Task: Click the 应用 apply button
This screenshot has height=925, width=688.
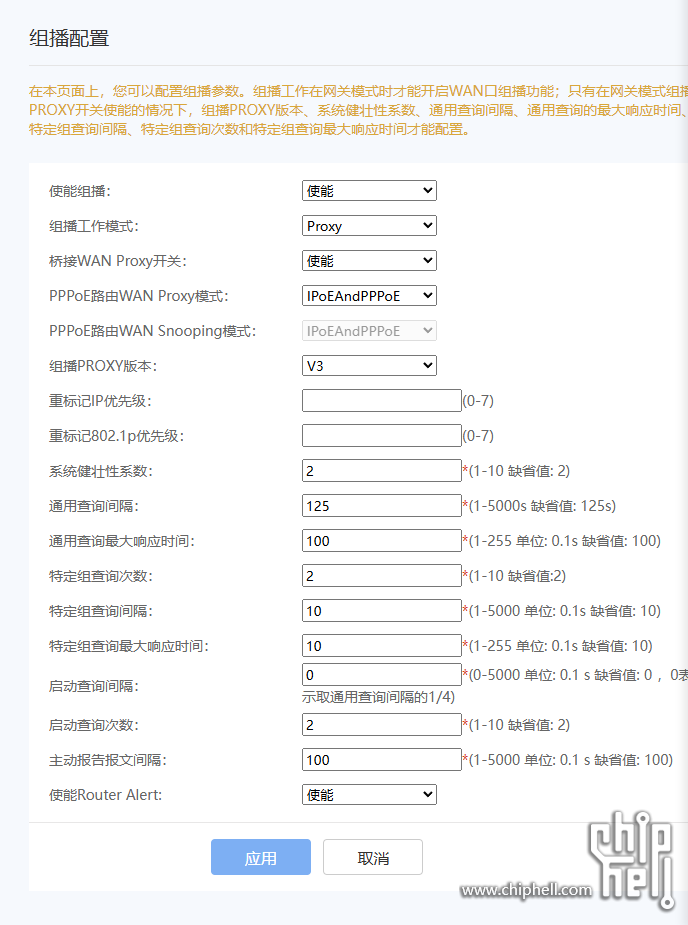Action: tap(261, 857)
